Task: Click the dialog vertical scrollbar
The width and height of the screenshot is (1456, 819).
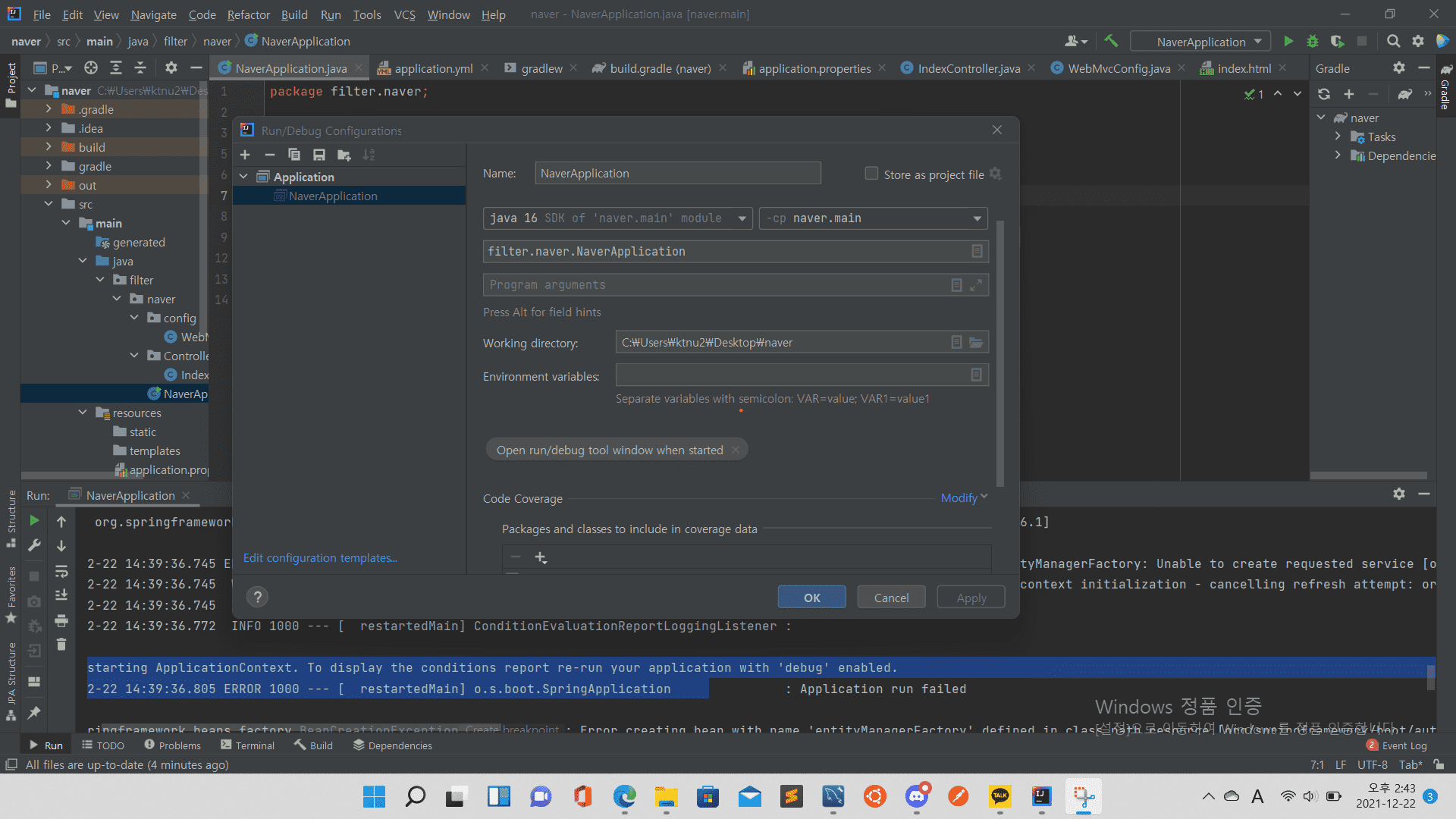Action: [x=1000, y=353]
